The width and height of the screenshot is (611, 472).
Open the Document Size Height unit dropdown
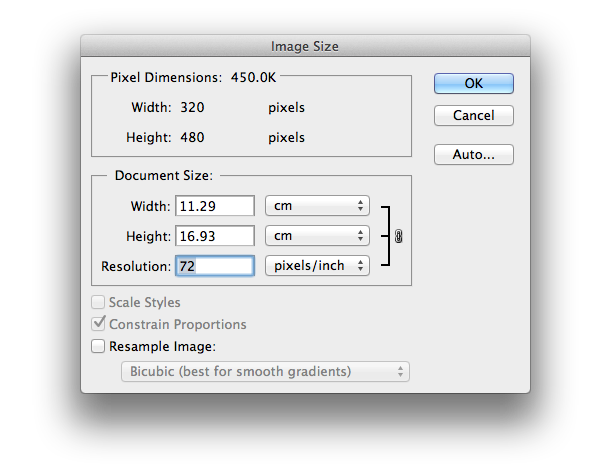coord(317,236)
